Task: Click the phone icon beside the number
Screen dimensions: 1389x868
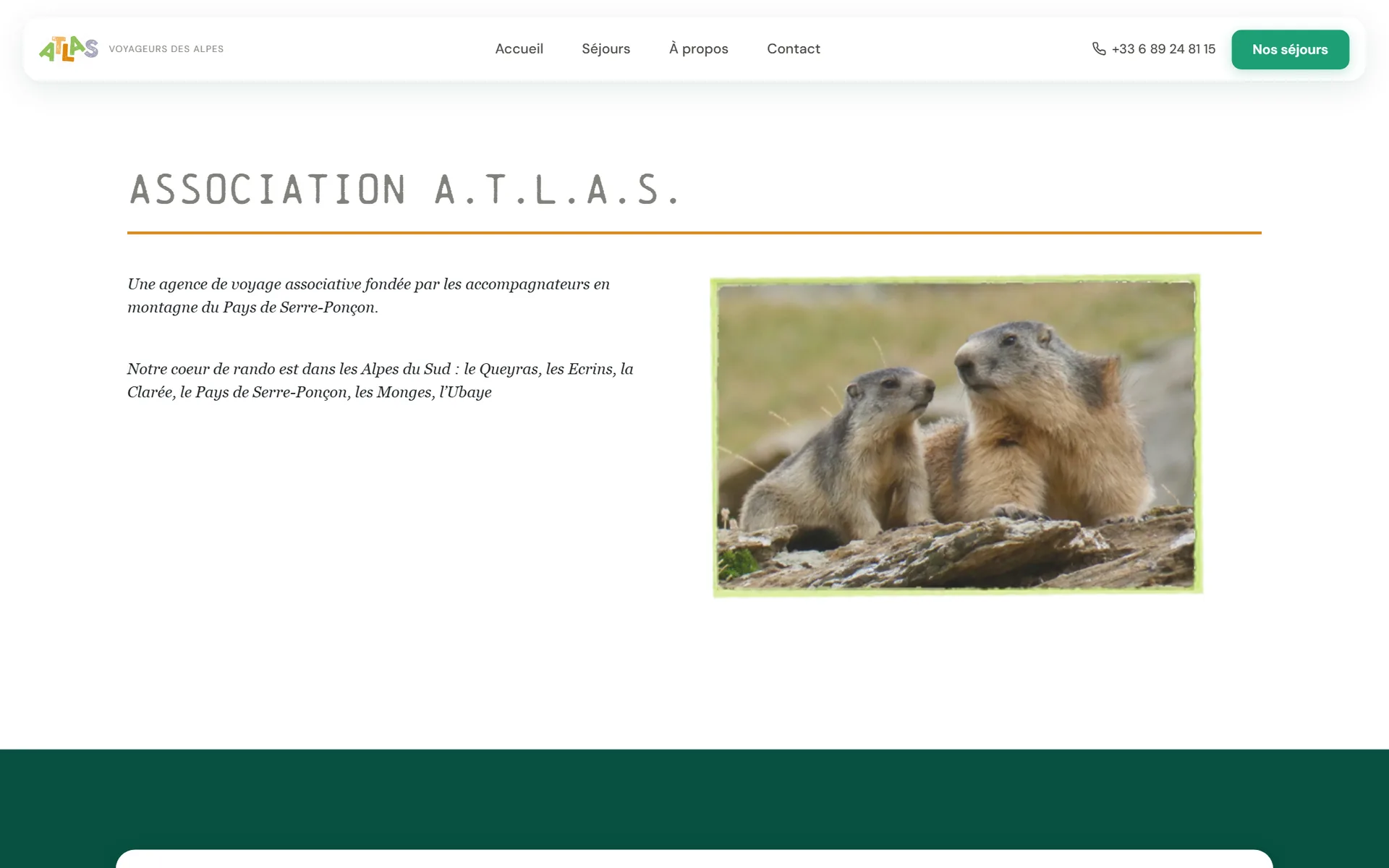Action: point(1099,48)
